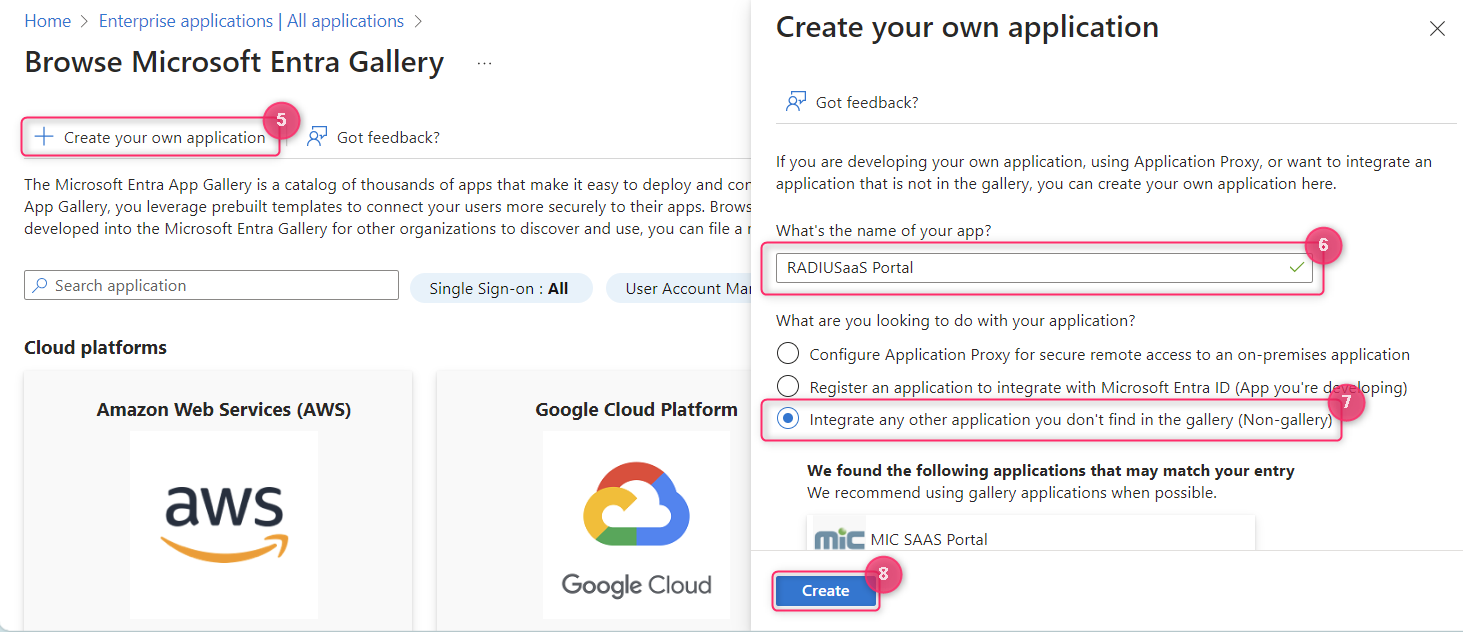Click the MIC SAAS Portal logo icon

tap(839, 539)
